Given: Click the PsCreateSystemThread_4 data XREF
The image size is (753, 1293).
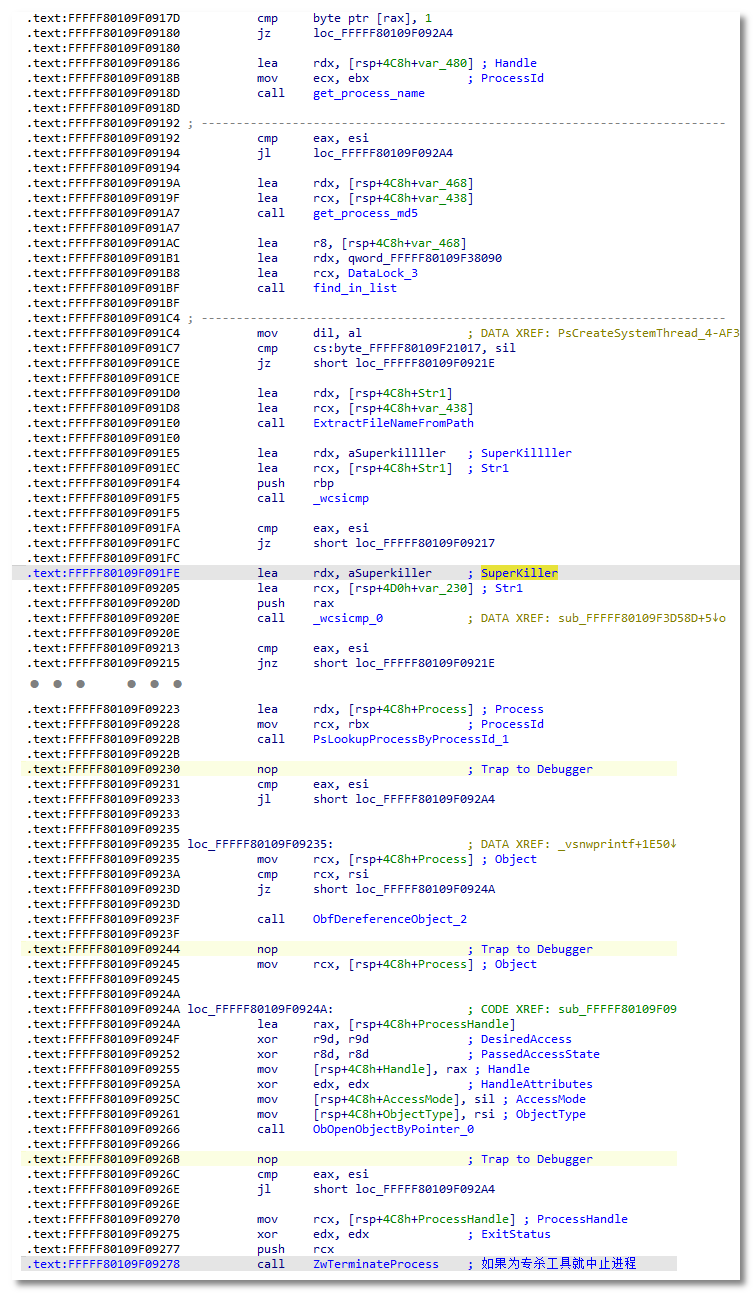Looking at the screenshot, I should coord(651,333).
